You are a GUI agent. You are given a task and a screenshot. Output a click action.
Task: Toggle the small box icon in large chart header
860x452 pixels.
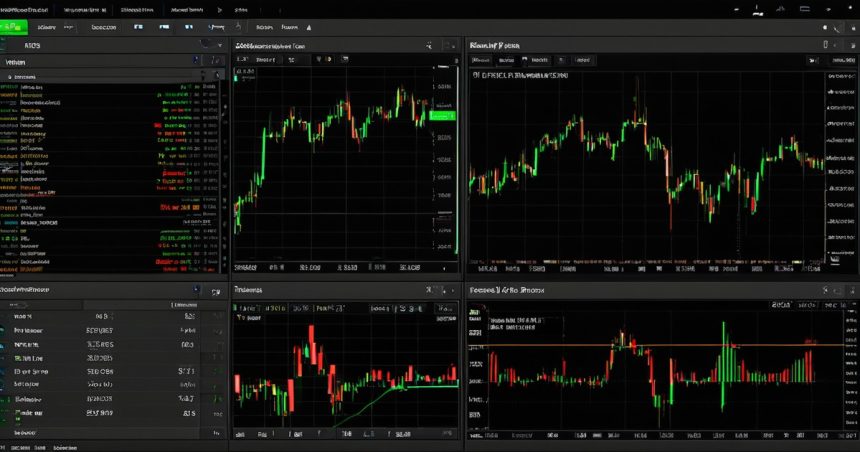point(825,45)
